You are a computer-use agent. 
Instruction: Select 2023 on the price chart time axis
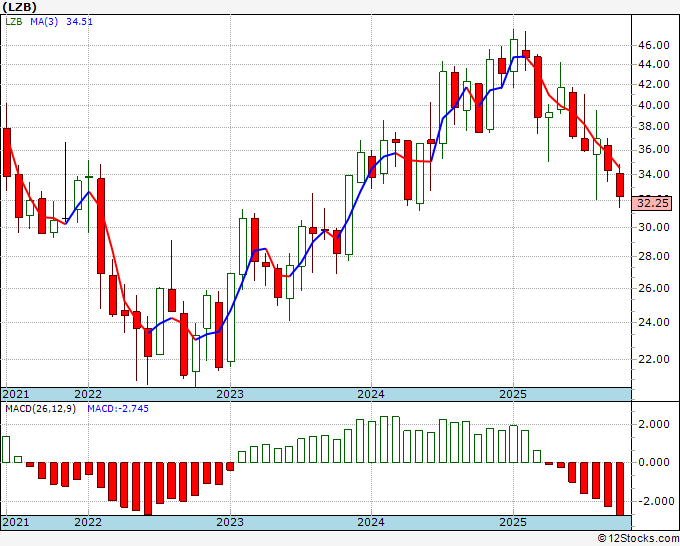click(230, 394)
